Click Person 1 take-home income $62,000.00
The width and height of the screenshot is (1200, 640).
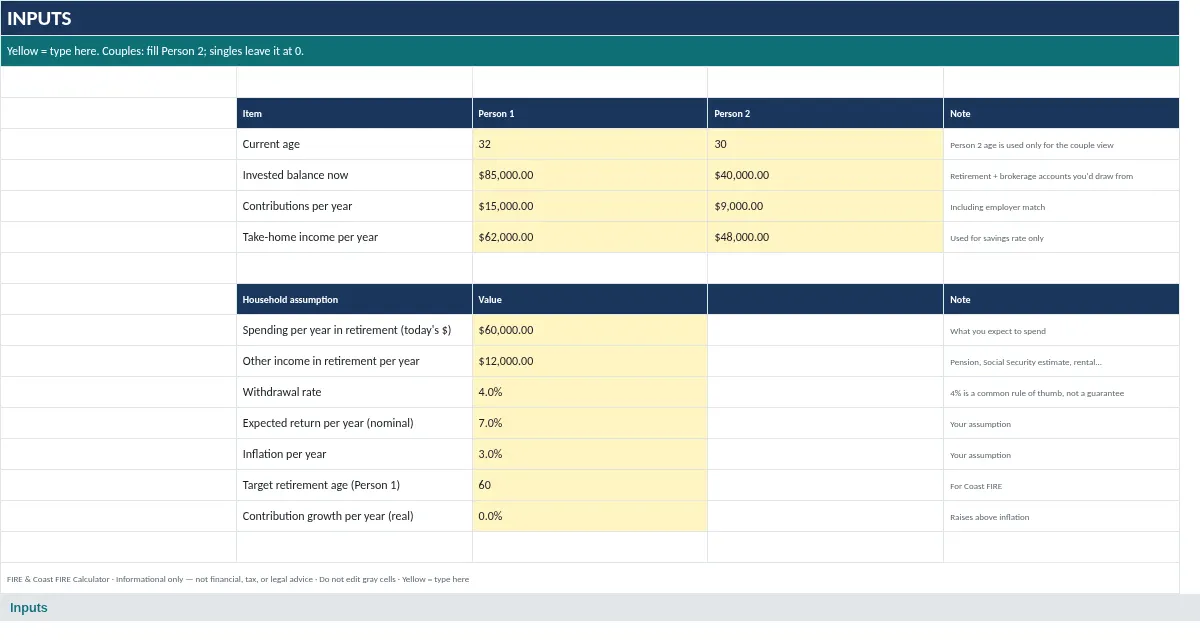click(590, 237)
